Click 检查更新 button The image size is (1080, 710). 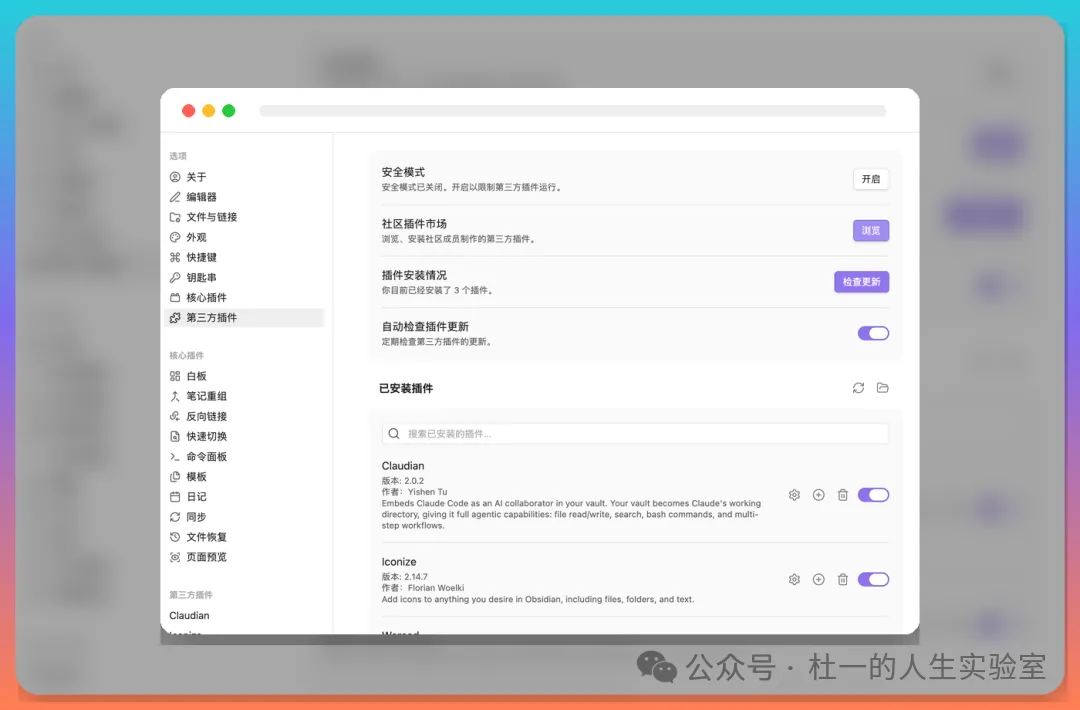(x=861, y=282)
